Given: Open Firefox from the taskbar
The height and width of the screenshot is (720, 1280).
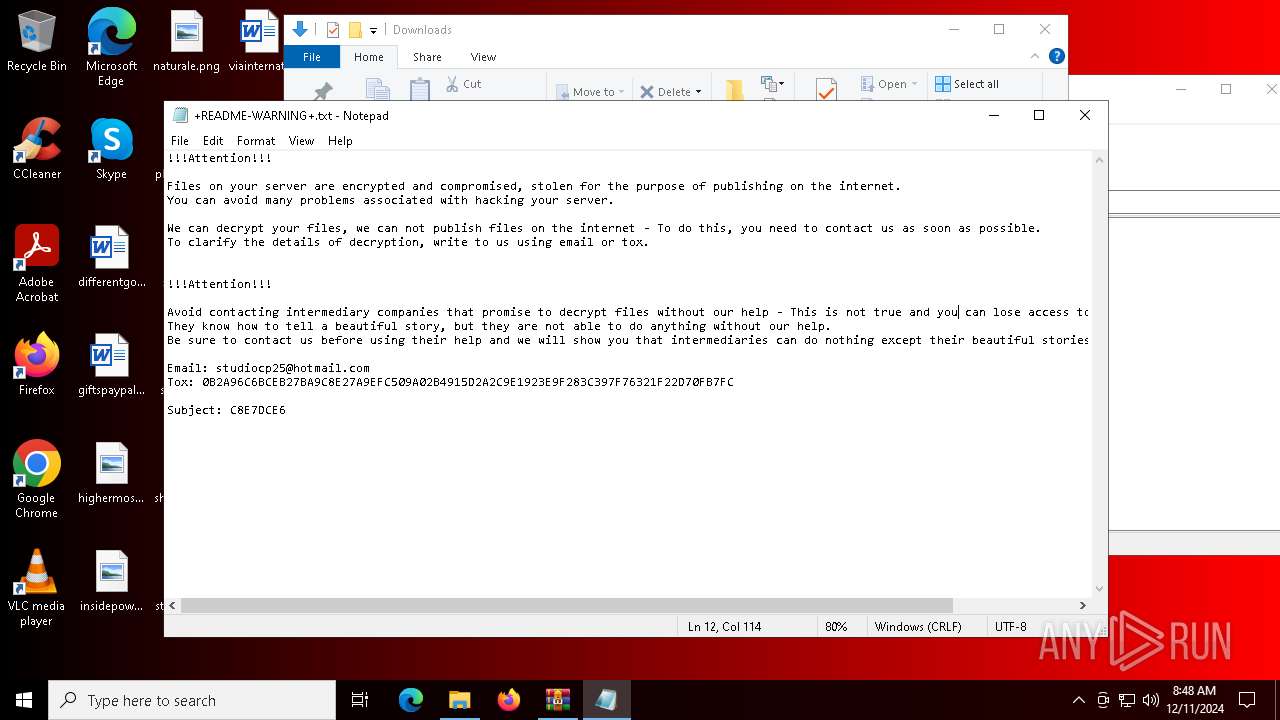Looking at the screenshot, I should click(x=509, y=700).
